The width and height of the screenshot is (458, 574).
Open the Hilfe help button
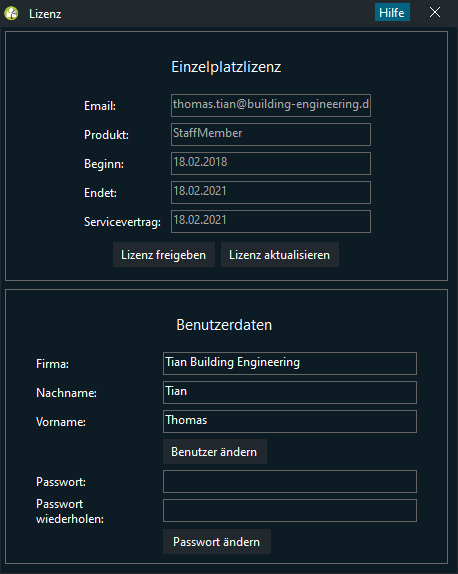pyautogui.click(x=392, y=12)
